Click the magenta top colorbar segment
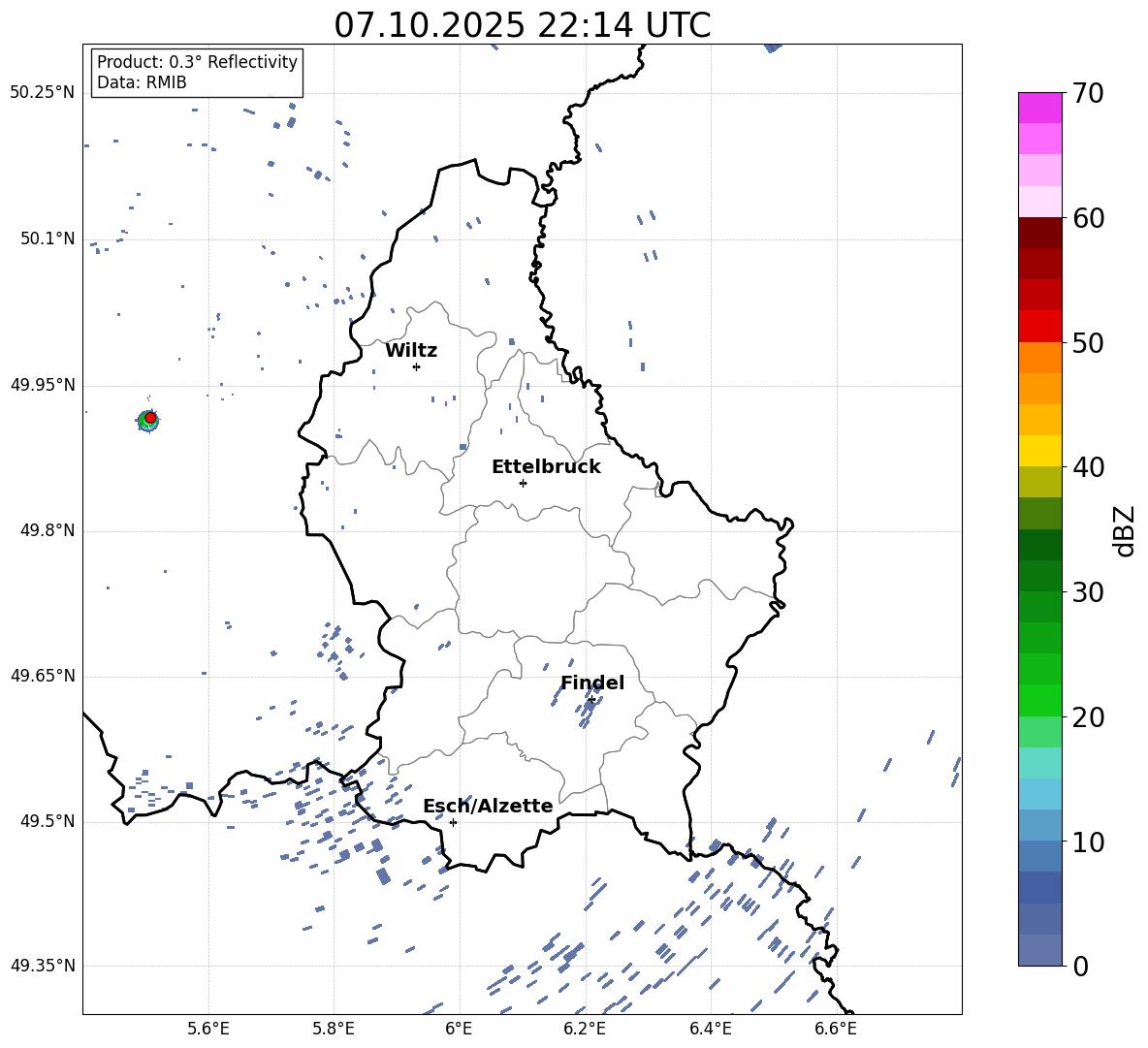 tap(1040, 108)
